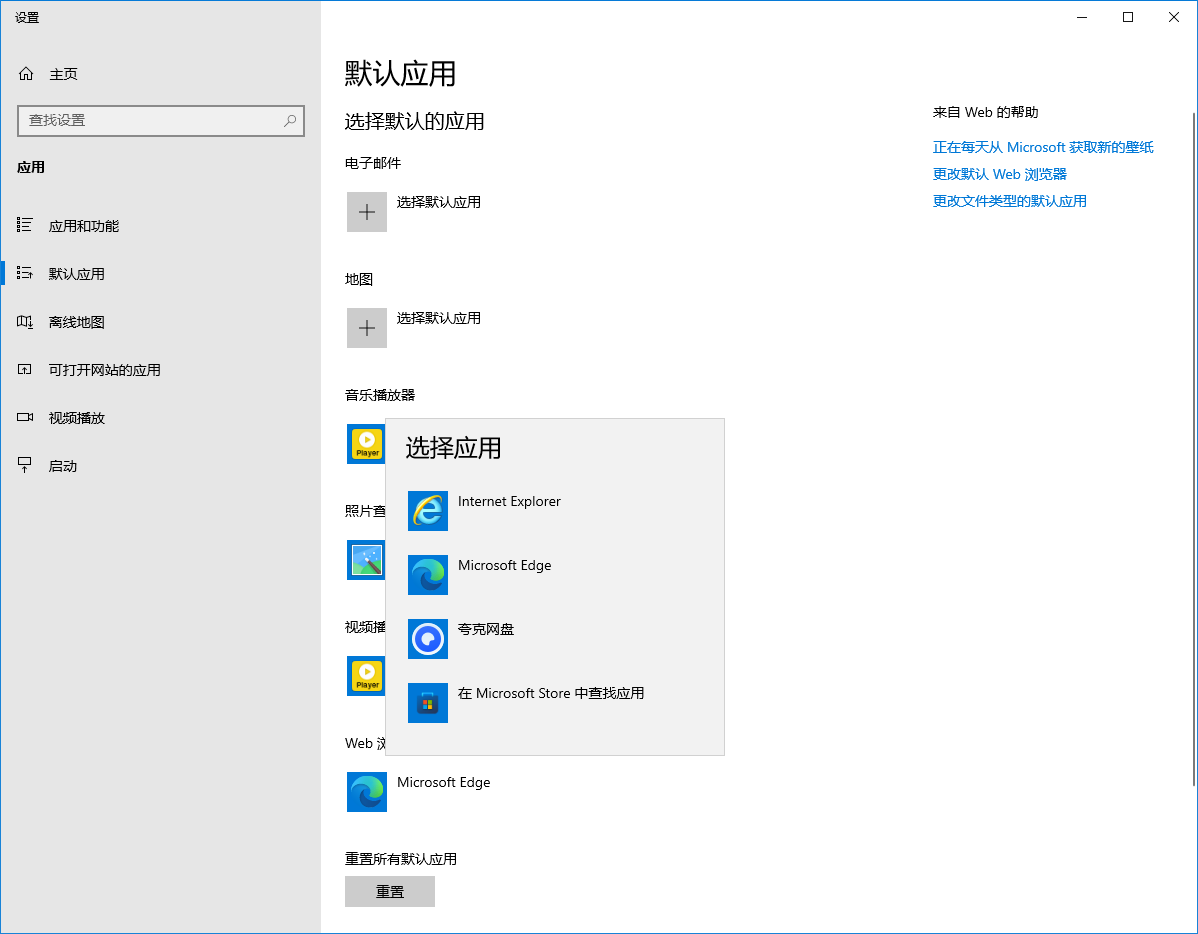Open 离线地图 sidebar section
This screenshot has height=934, width=1198.
tap(76, 322)
